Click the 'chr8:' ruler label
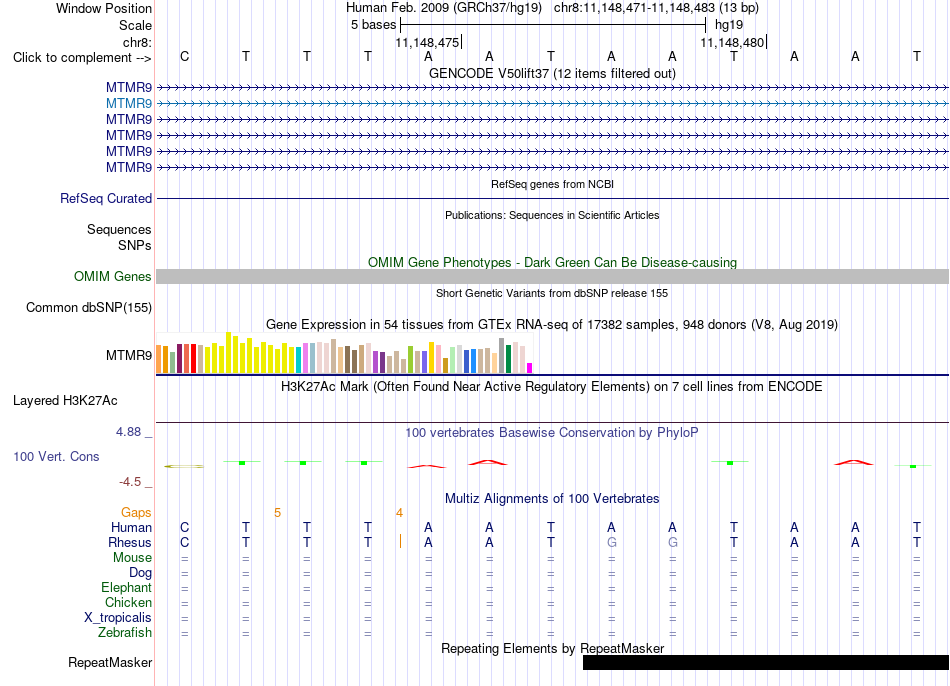The width and height of the screenshot is (950, 686). (137, 43)
